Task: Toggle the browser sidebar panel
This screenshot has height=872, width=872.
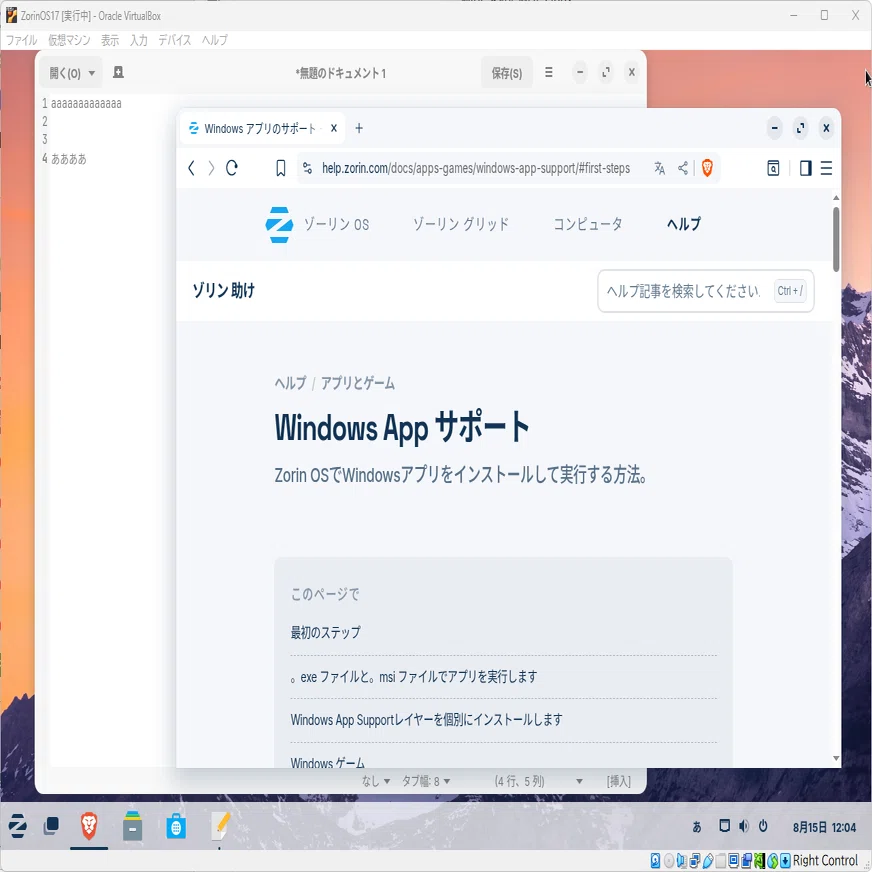Action: [x=805, y=168]
